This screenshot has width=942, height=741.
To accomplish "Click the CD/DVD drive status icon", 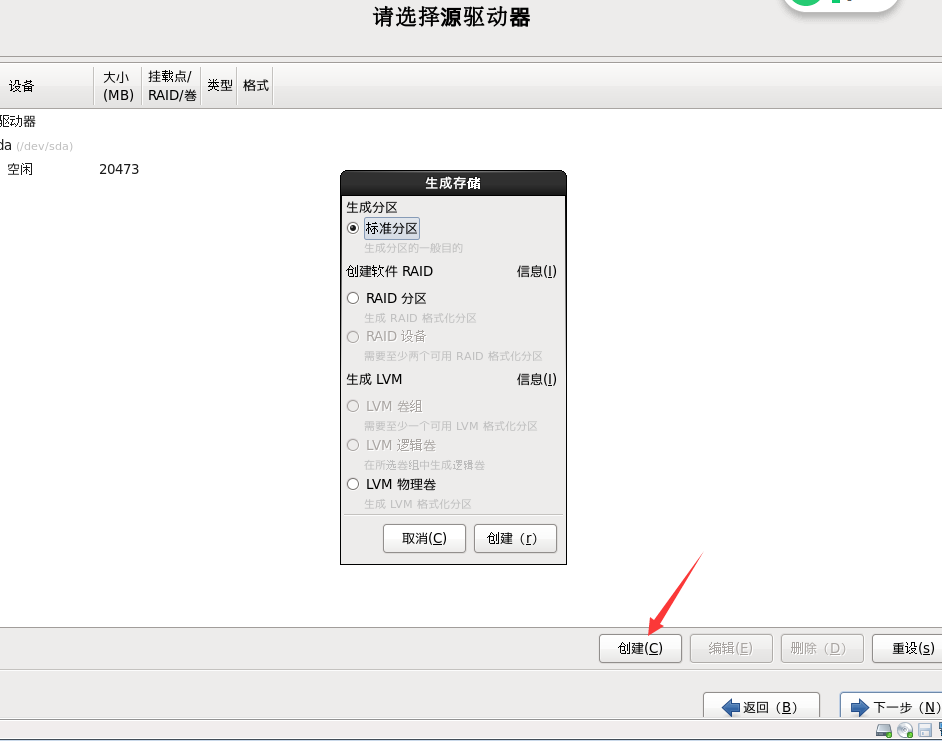I will tap(905, 730).
